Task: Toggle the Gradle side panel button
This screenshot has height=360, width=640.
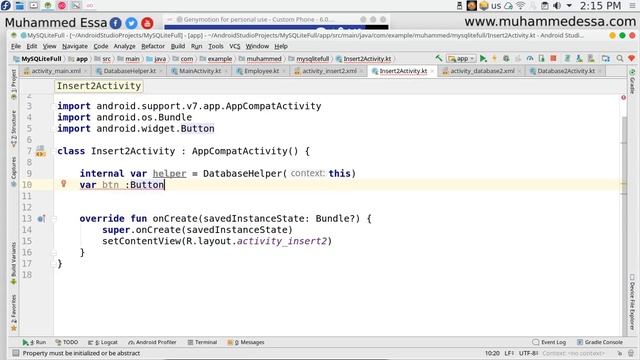Action: click(632, 81)
